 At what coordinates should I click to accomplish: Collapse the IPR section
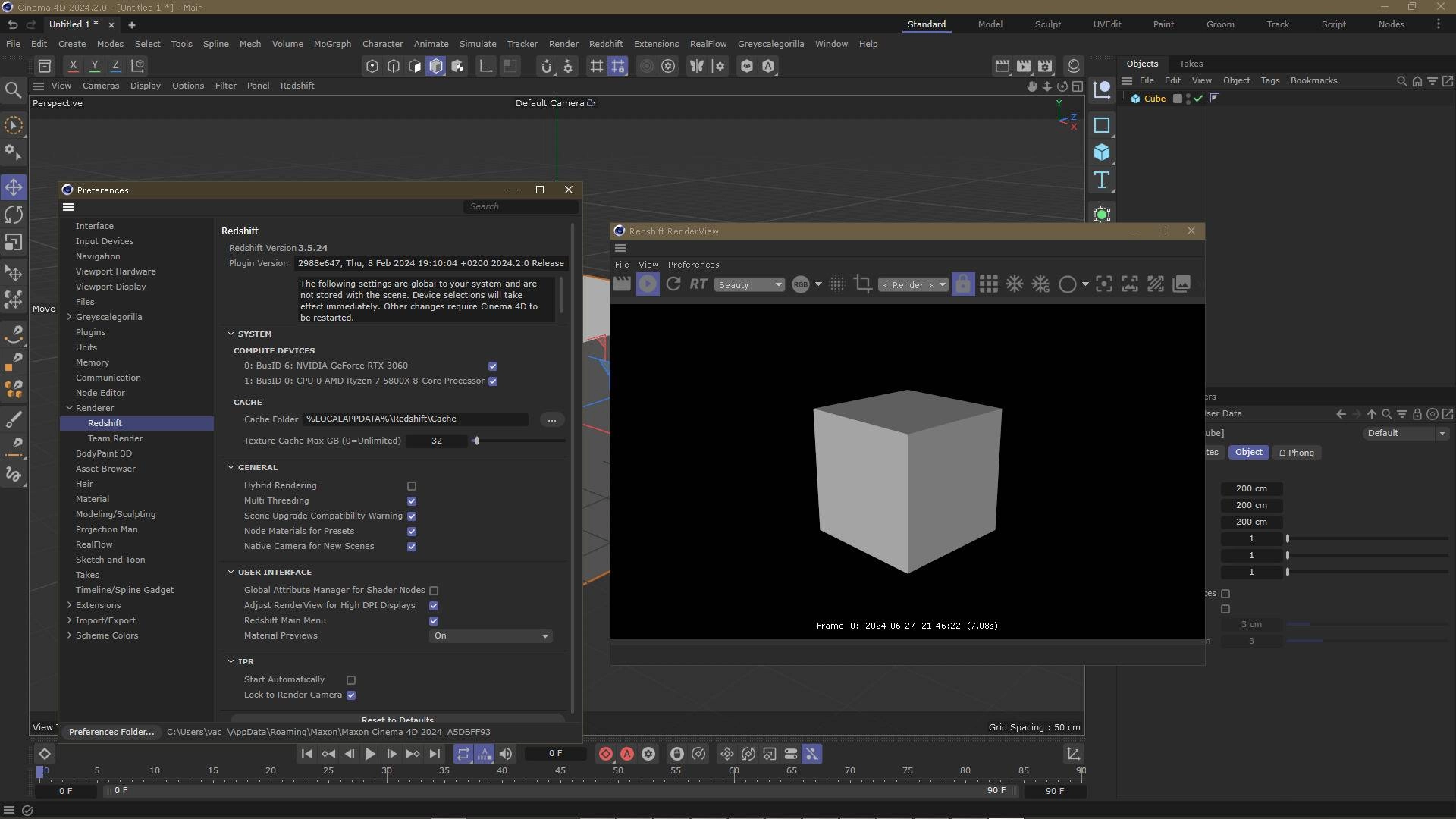pos(231,661)
